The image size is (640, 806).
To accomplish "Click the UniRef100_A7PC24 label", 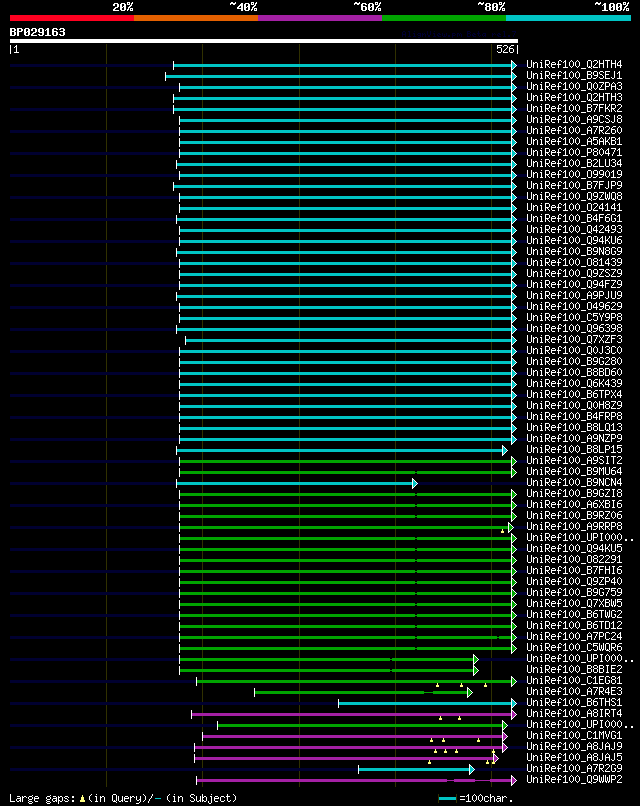I will 574,636.
